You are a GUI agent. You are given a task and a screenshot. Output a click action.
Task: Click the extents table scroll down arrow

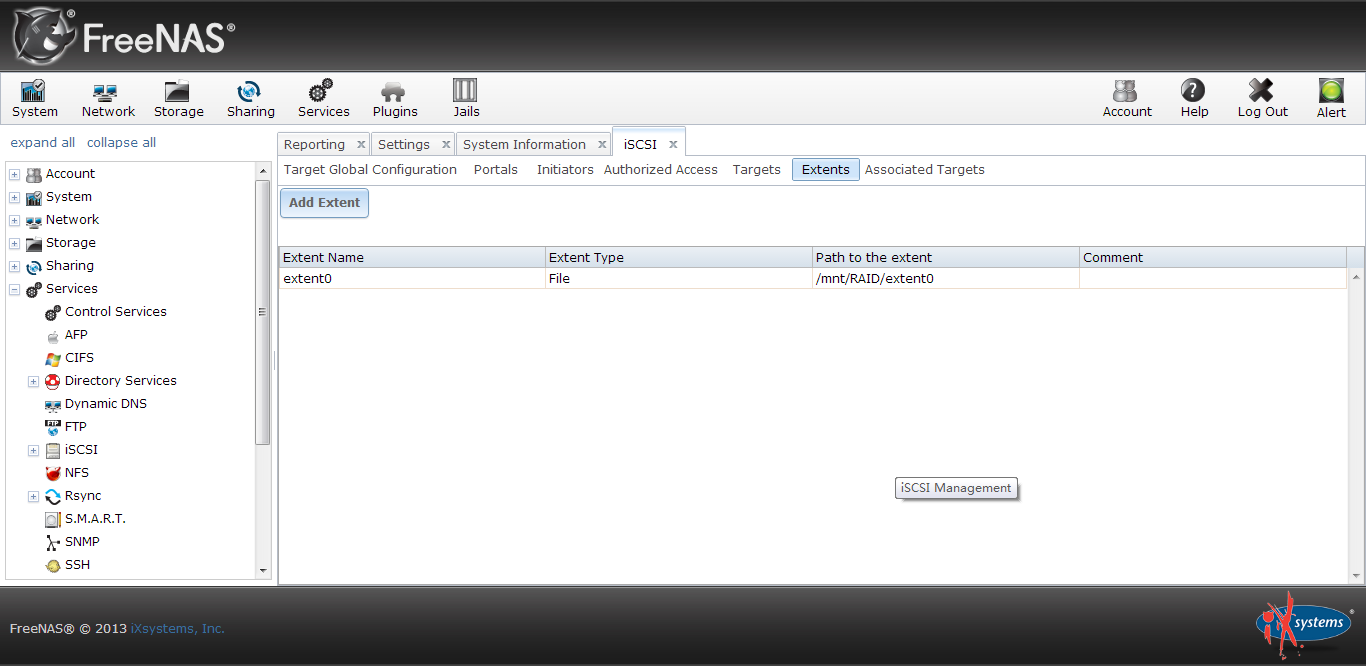coord(1357,576)
